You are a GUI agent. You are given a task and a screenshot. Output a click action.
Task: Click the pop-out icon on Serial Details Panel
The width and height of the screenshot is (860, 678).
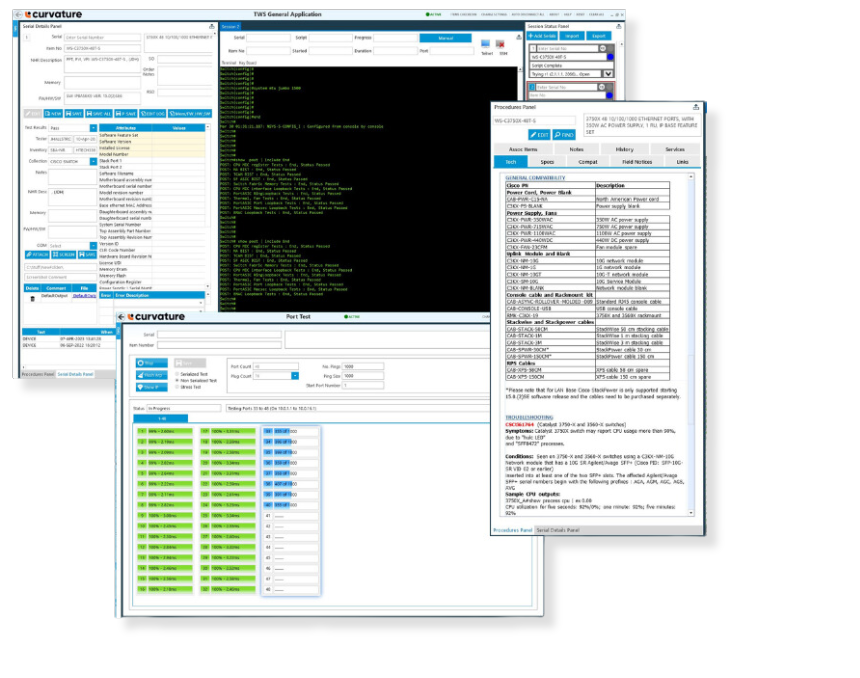pos(211,26)
